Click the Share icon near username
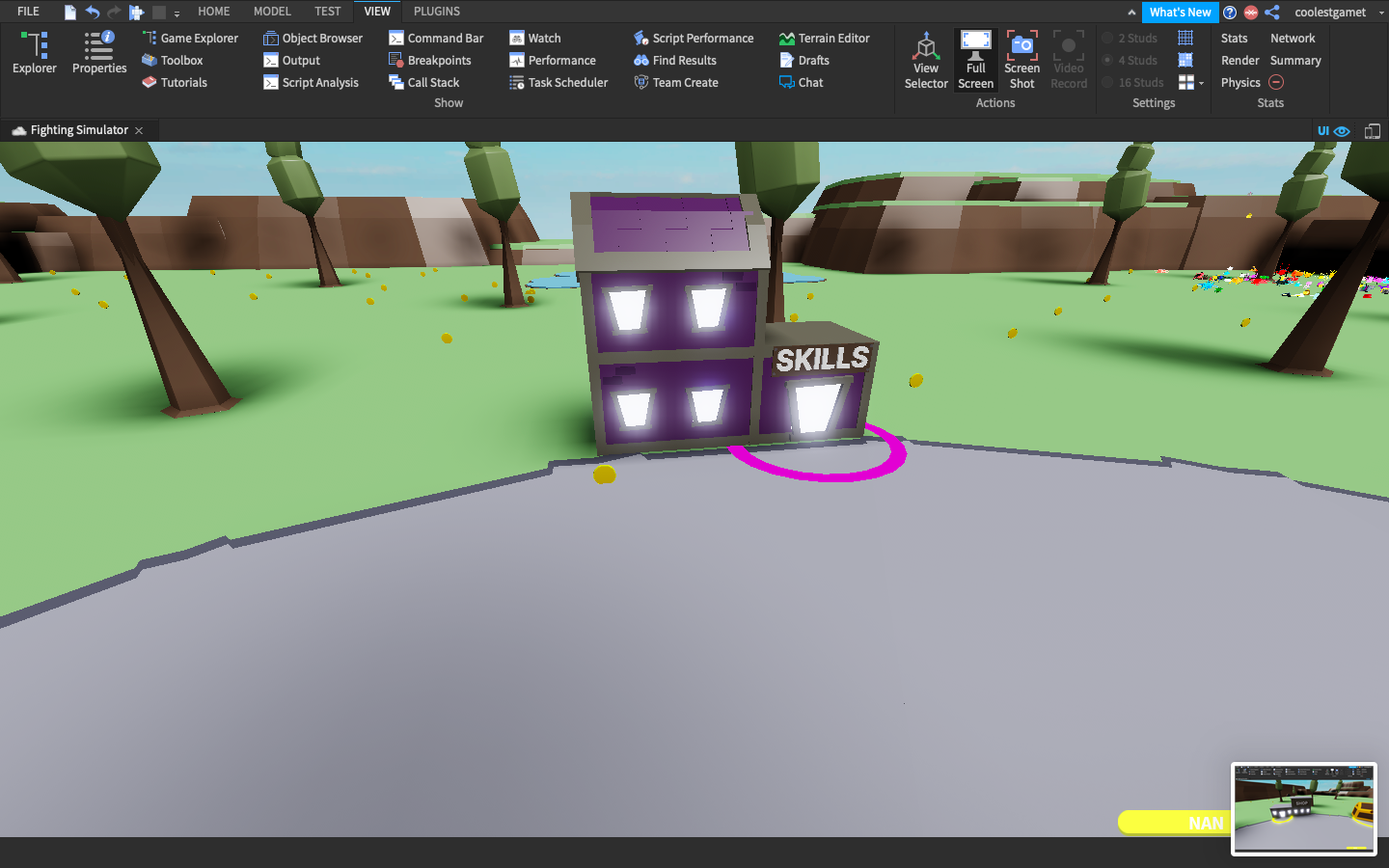Screen dimensions: 1389x868 1272,12
